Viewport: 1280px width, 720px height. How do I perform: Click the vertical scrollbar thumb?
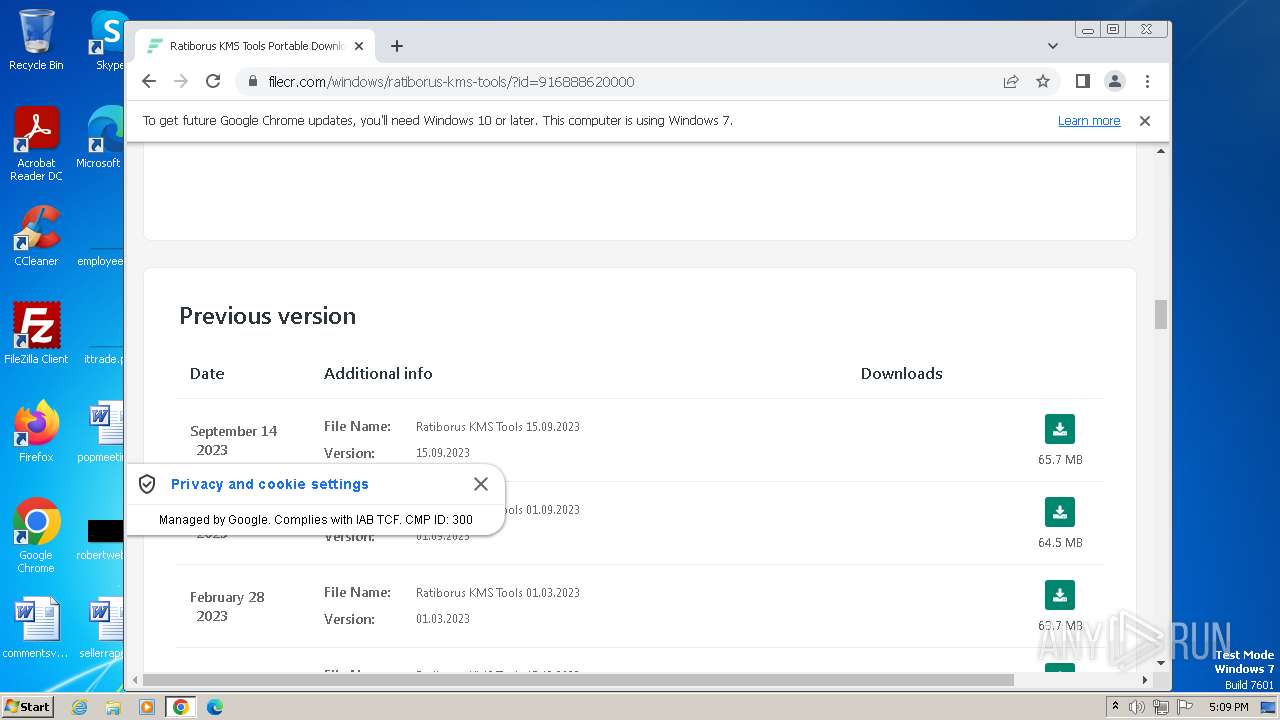pyautogui.click(x=1161, y=314)
